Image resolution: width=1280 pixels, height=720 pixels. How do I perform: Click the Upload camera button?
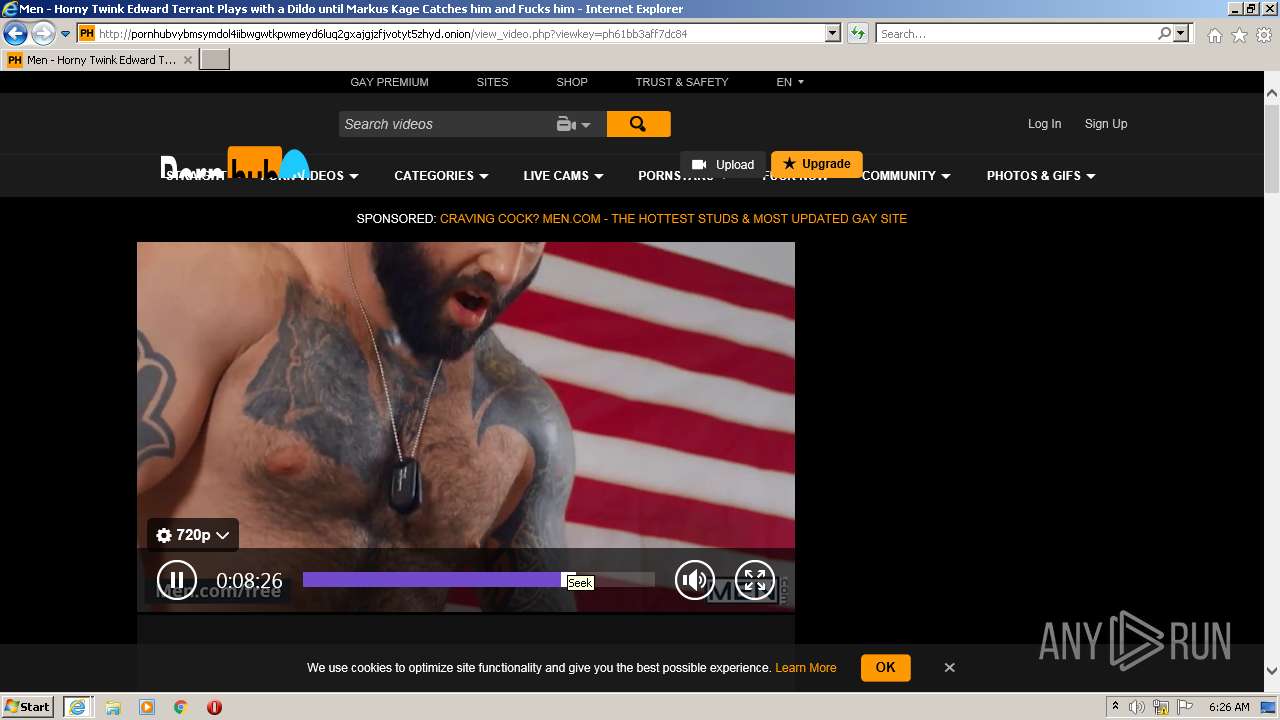click(x=723, y=165)
